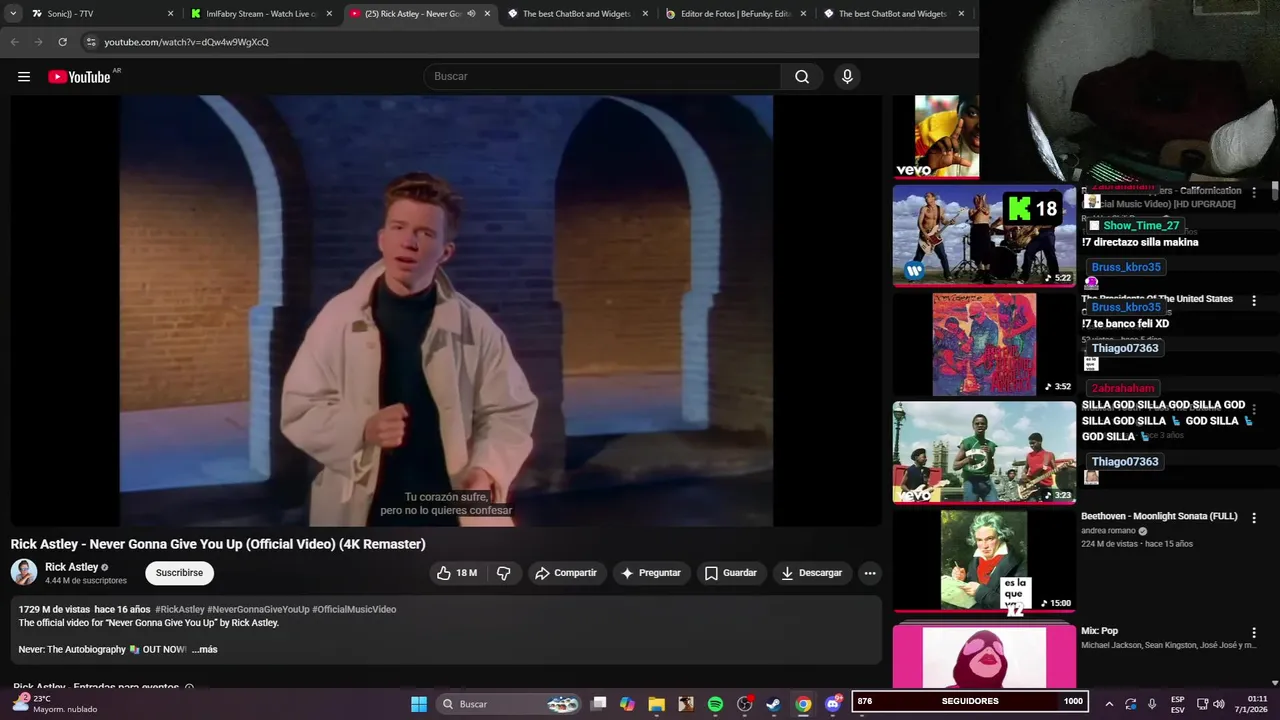The image size is (1280, 720).
Task: Open the "Mix: Pop" title link
Action: (1099, 631)
